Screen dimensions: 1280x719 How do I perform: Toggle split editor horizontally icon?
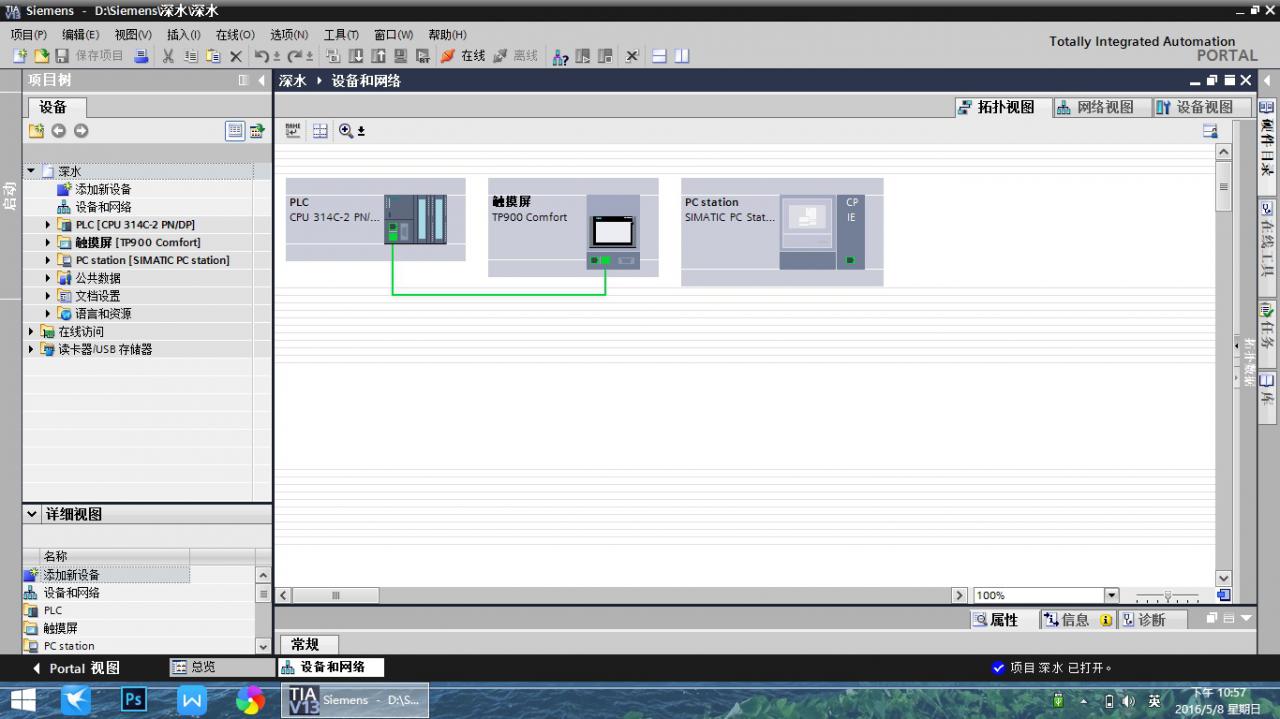[659, 56]
